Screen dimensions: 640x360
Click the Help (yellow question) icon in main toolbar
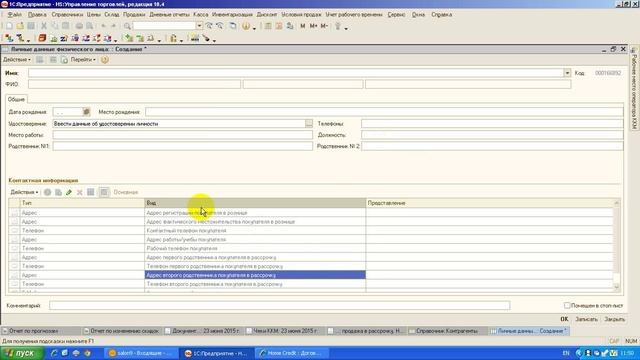tap(246, 26)
